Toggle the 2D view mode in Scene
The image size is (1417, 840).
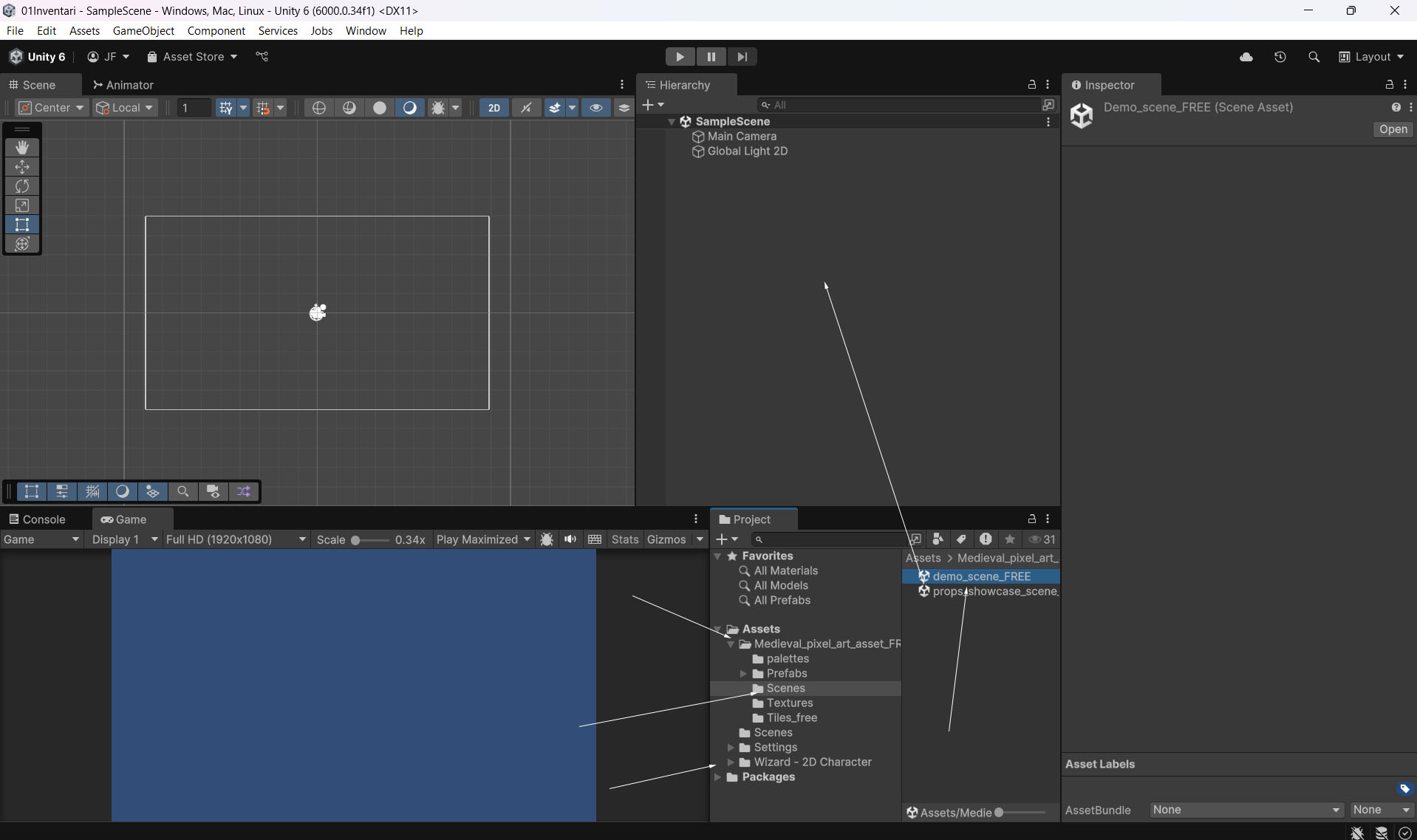point(494,108)
